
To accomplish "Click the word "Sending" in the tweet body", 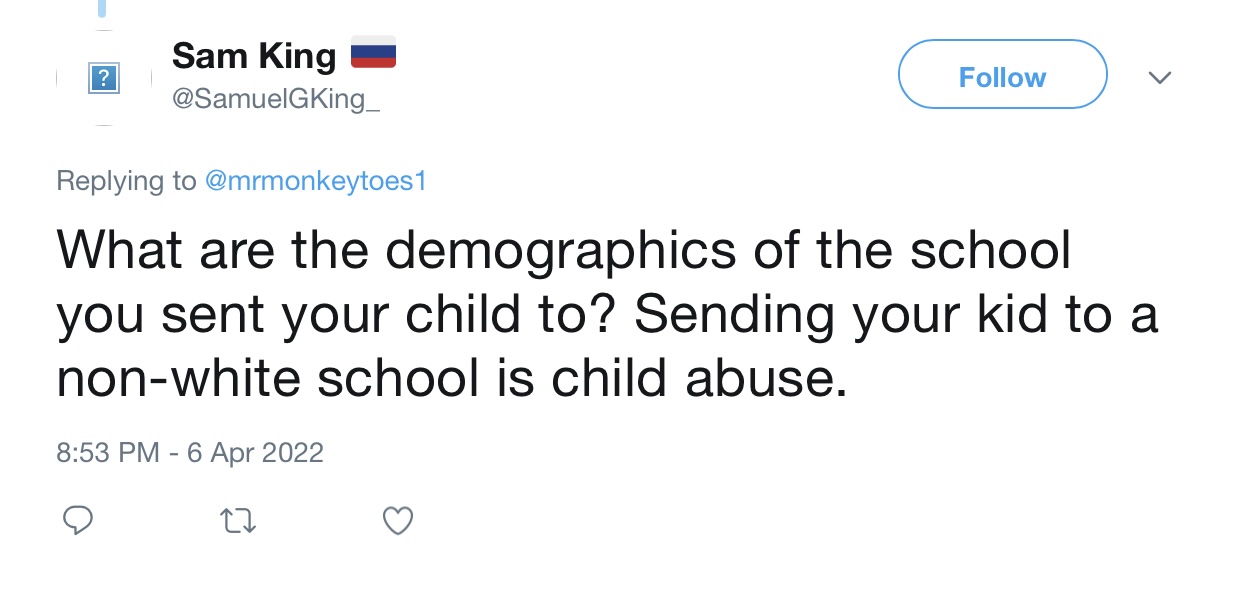I will [x=734, y=315].
